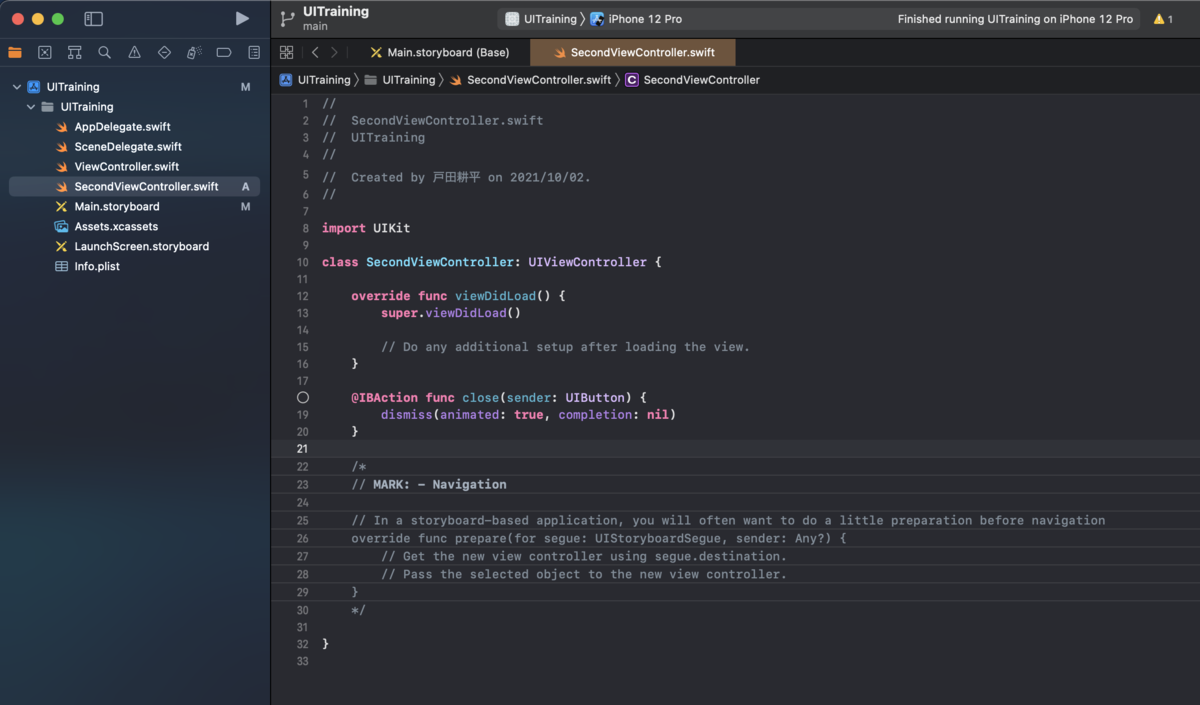Image resolution: width=1200 pixels, height=705 pixels.
Task: Collapse the UITraining project root
Action: [x=17, y=87]
